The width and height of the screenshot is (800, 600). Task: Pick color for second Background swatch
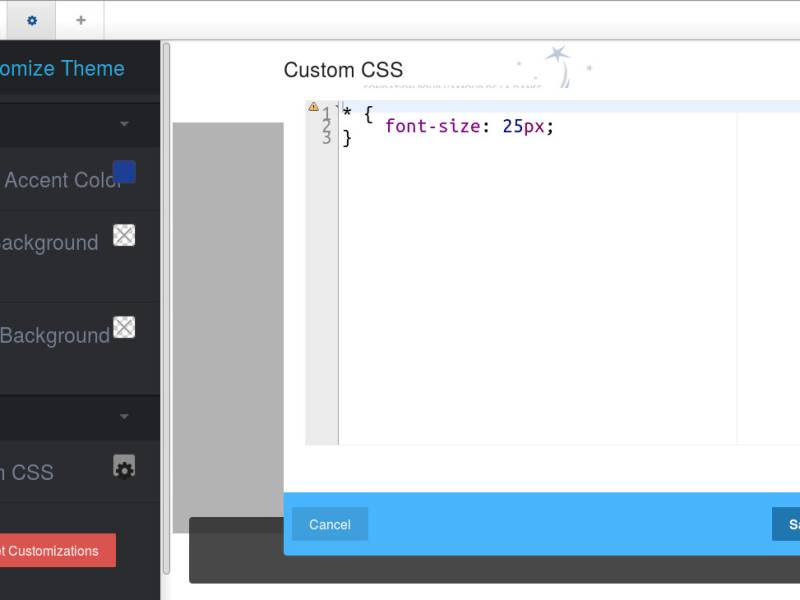click(124, 327)
